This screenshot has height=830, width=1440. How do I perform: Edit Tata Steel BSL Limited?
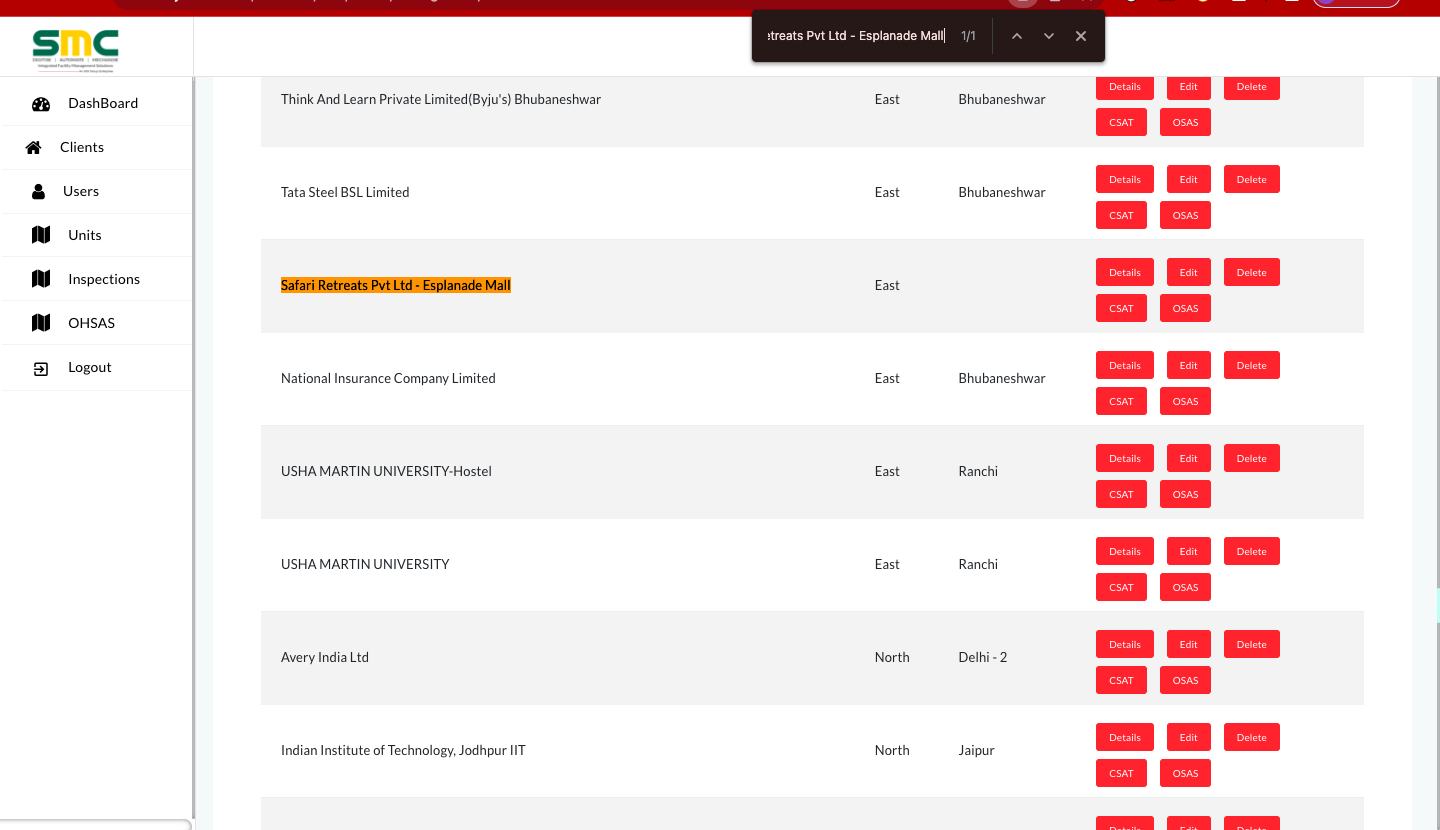coord(1188,180)
